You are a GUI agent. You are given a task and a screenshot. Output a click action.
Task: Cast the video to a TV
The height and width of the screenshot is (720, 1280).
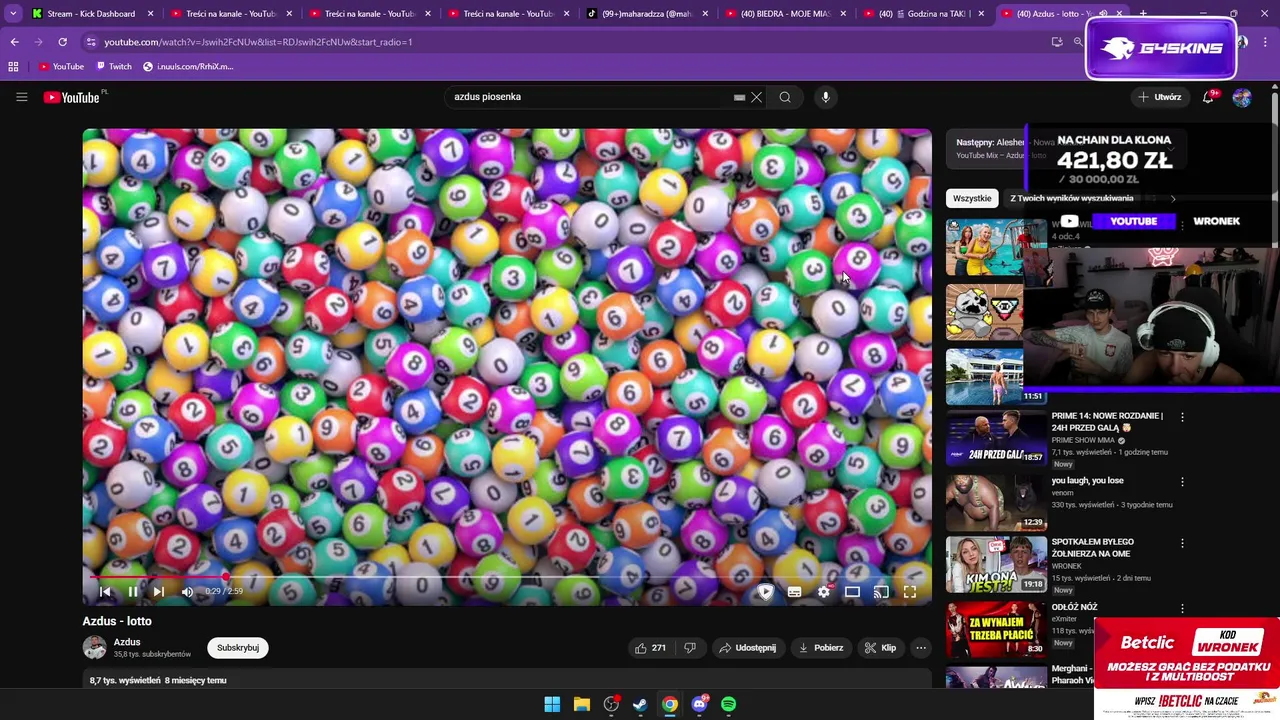[881, 592]
